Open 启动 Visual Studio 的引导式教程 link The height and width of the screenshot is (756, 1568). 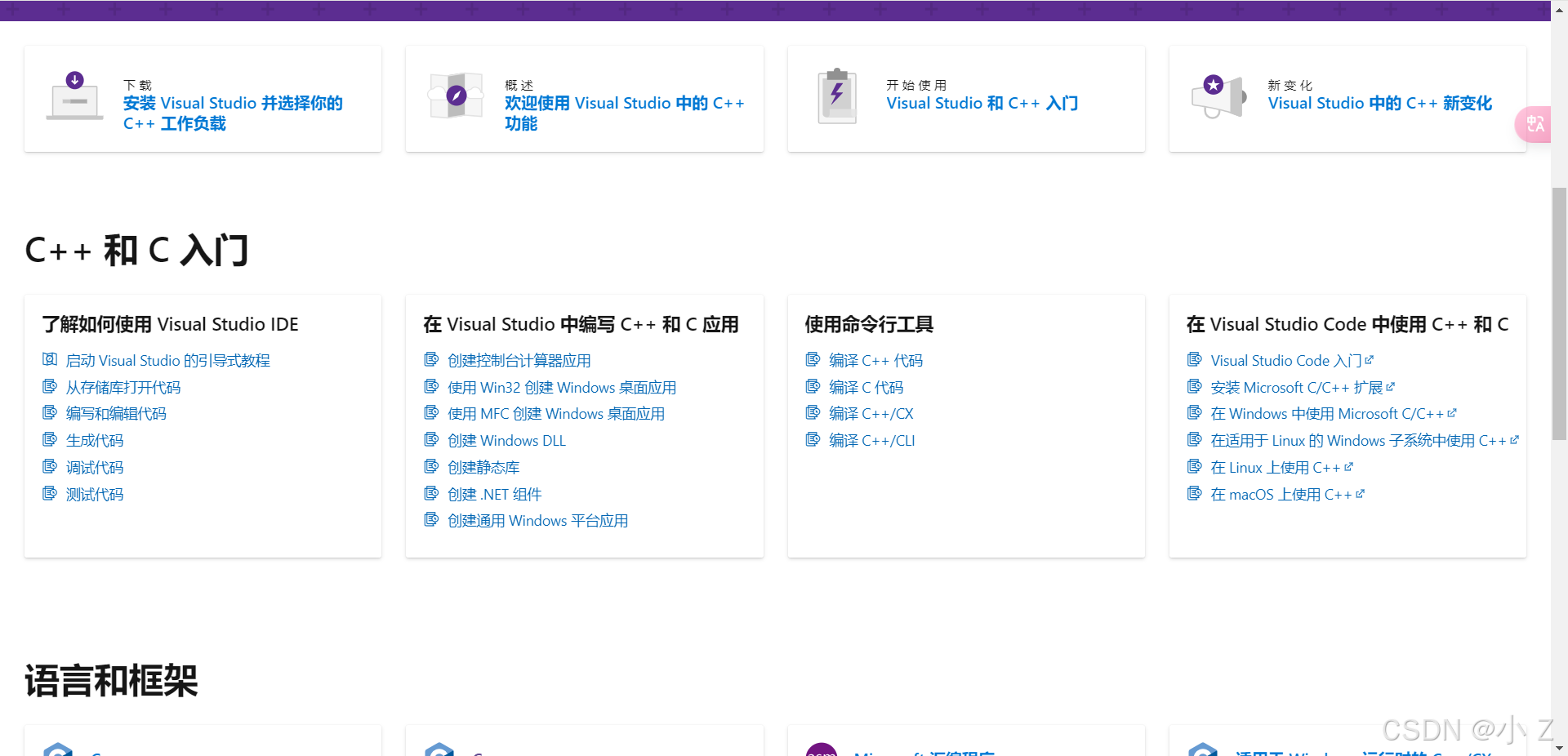pos(168,360)
